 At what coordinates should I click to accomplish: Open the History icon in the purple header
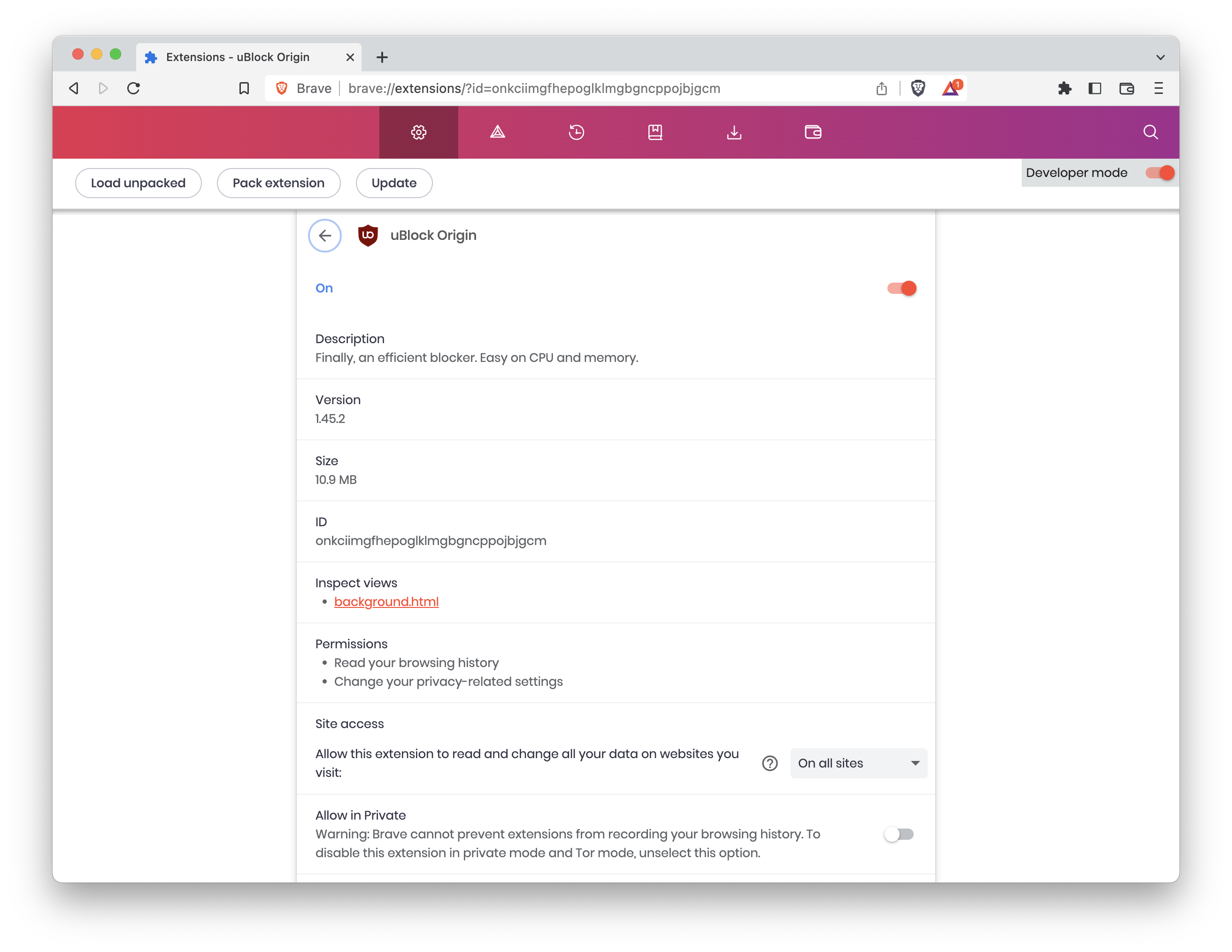click(576, 132)
